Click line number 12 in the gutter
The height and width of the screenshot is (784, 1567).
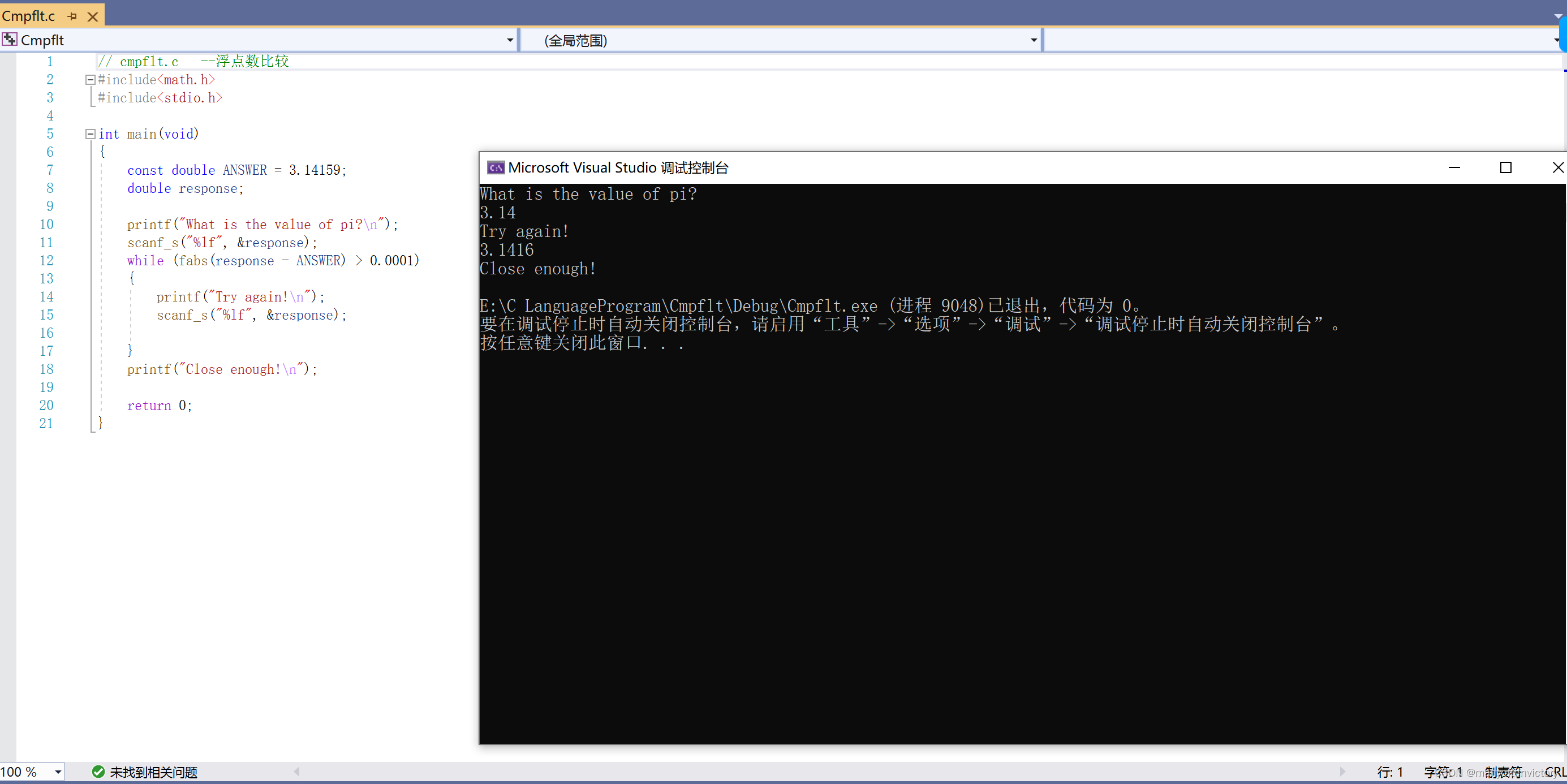pos(46,260)
